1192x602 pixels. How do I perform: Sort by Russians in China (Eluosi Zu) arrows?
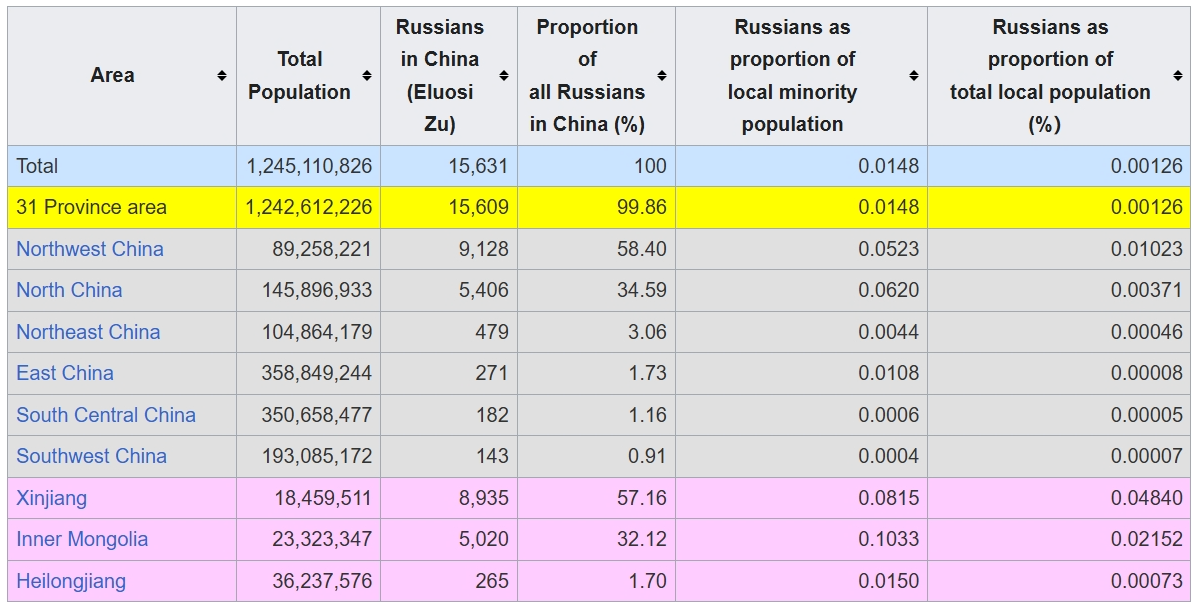click(x=504, y=76)
